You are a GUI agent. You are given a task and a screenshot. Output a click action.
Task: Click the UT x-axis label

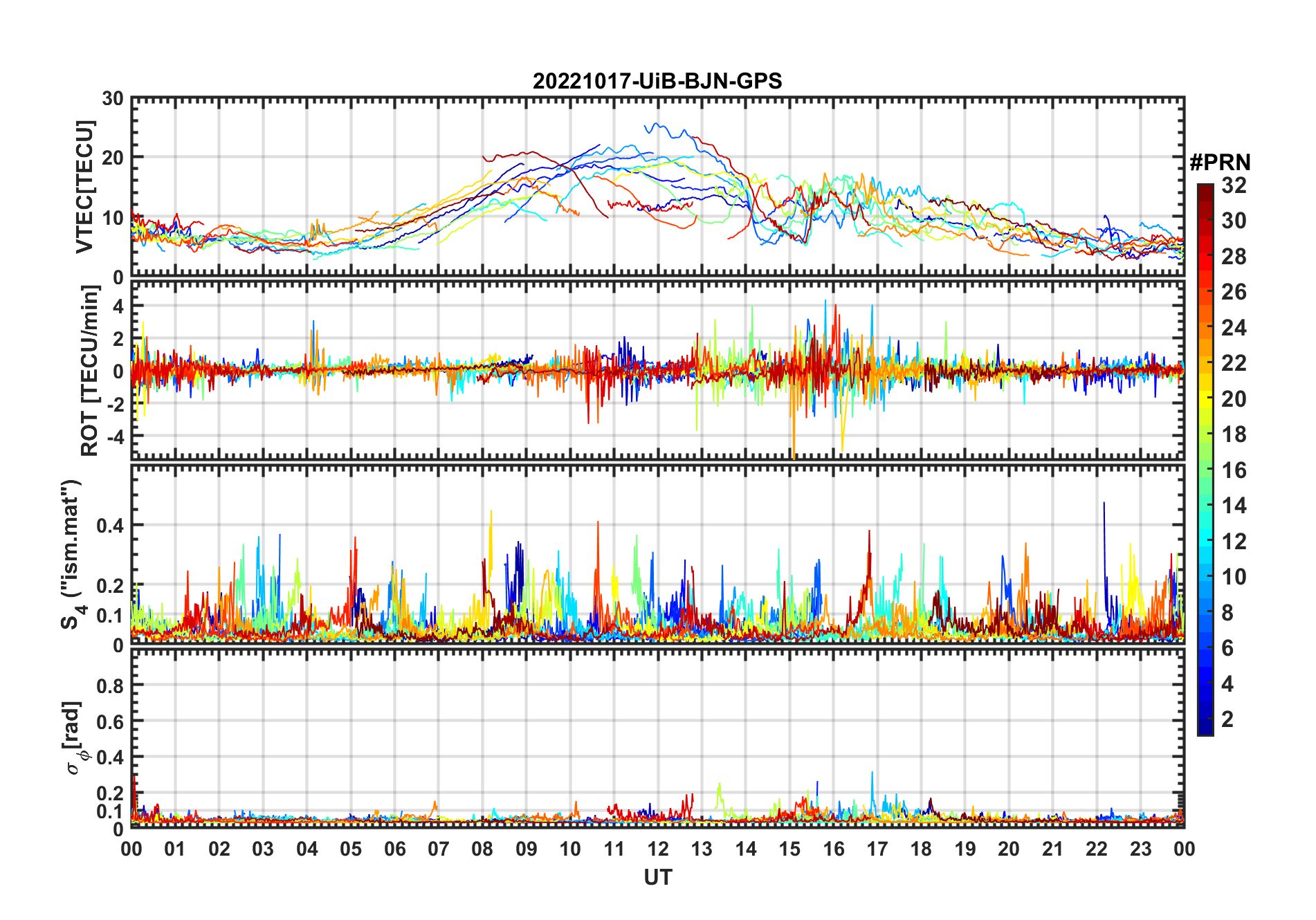tap(658, 878)
